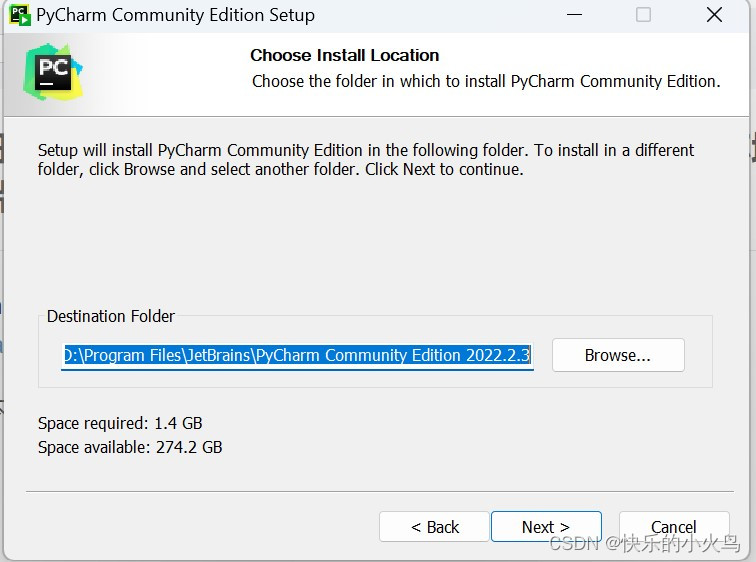
Task: Click the 'Destination Folder' group label
Action: [x=110, y=316]
